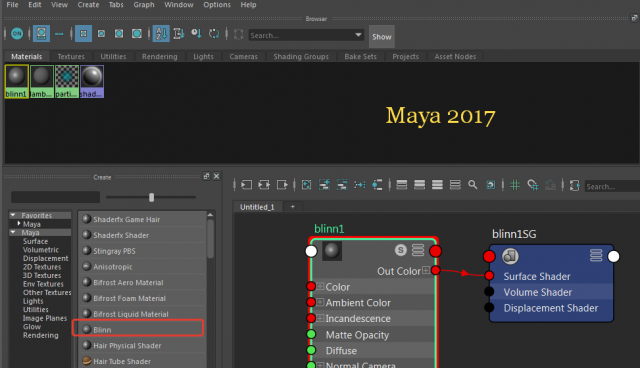Rearrange the graph layout
The image size is (640, 368).
(x=360, y=185)
